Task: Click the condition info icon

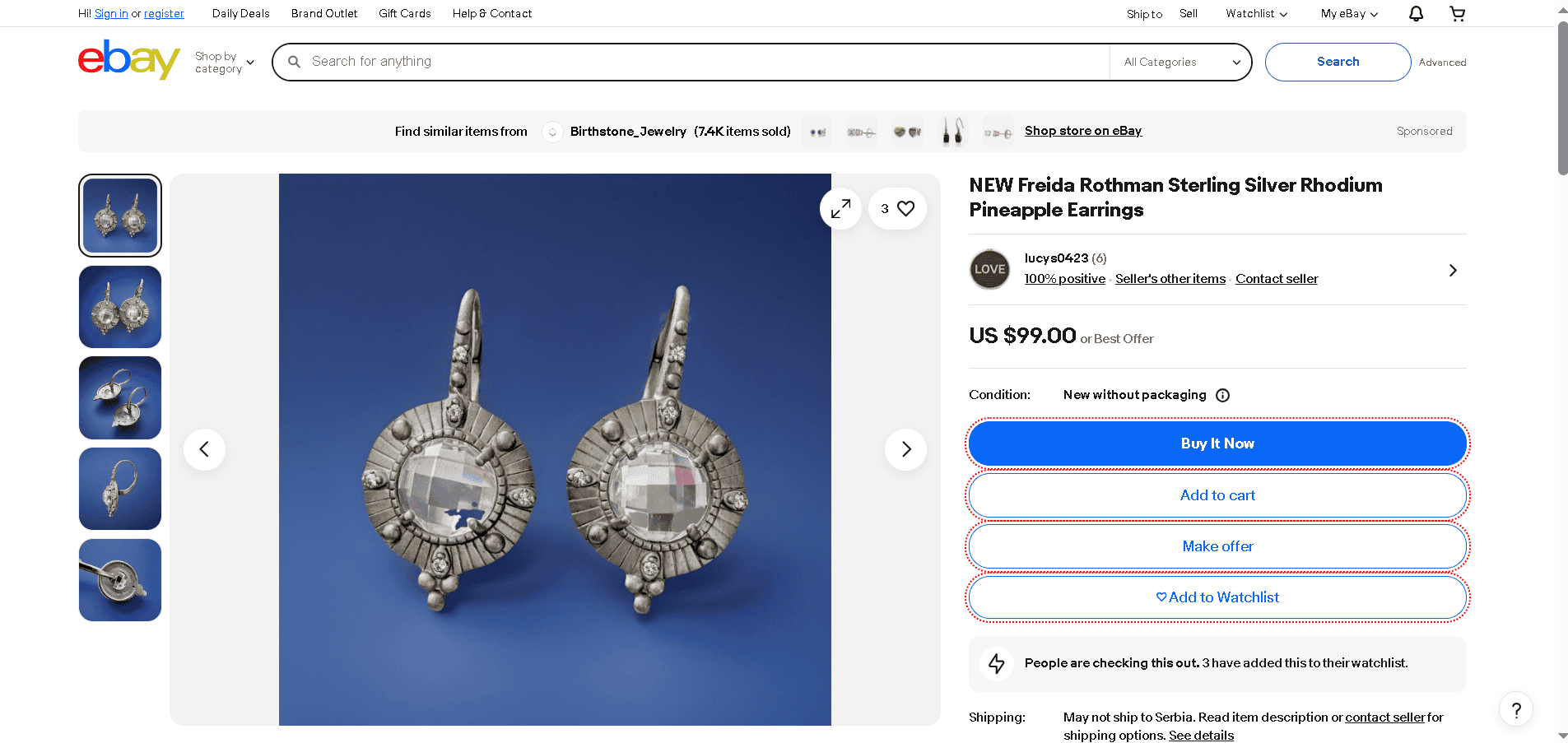Action: coord(1223,396)
